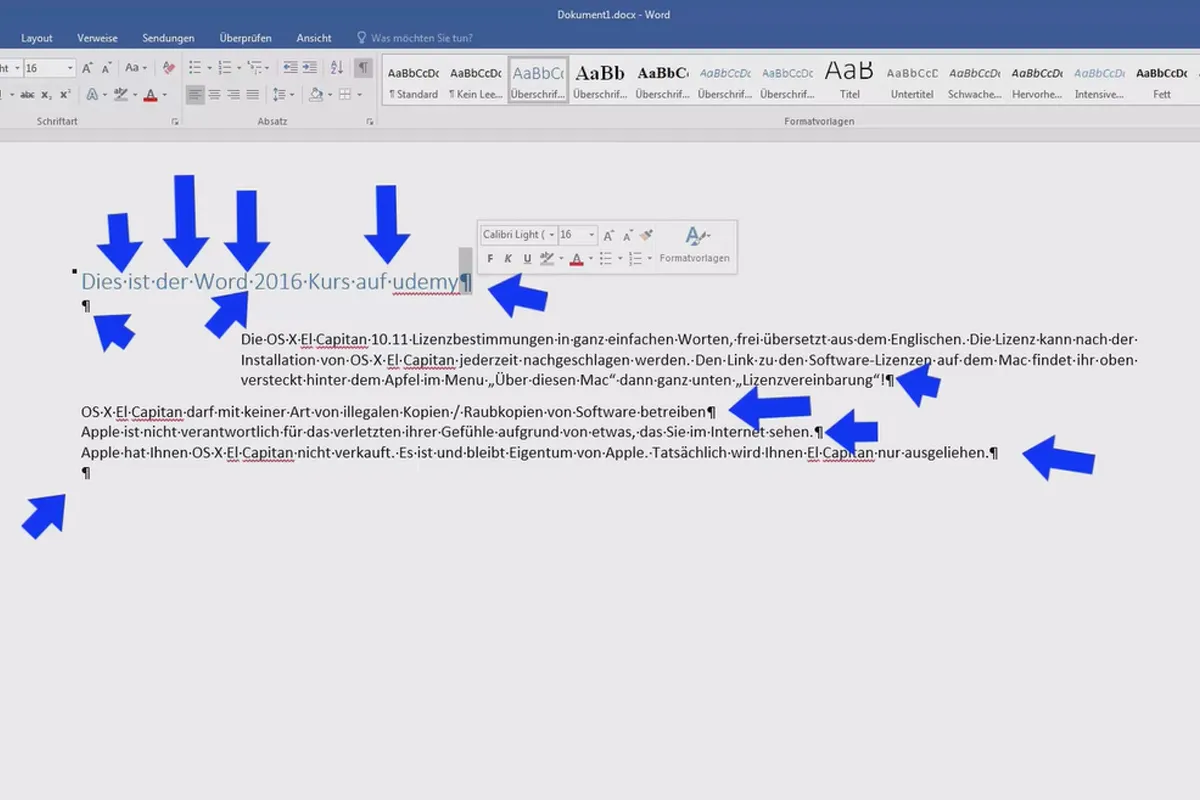
Task: Click format painter brush in mini toolbar
Action: click(x=646, y=235)
